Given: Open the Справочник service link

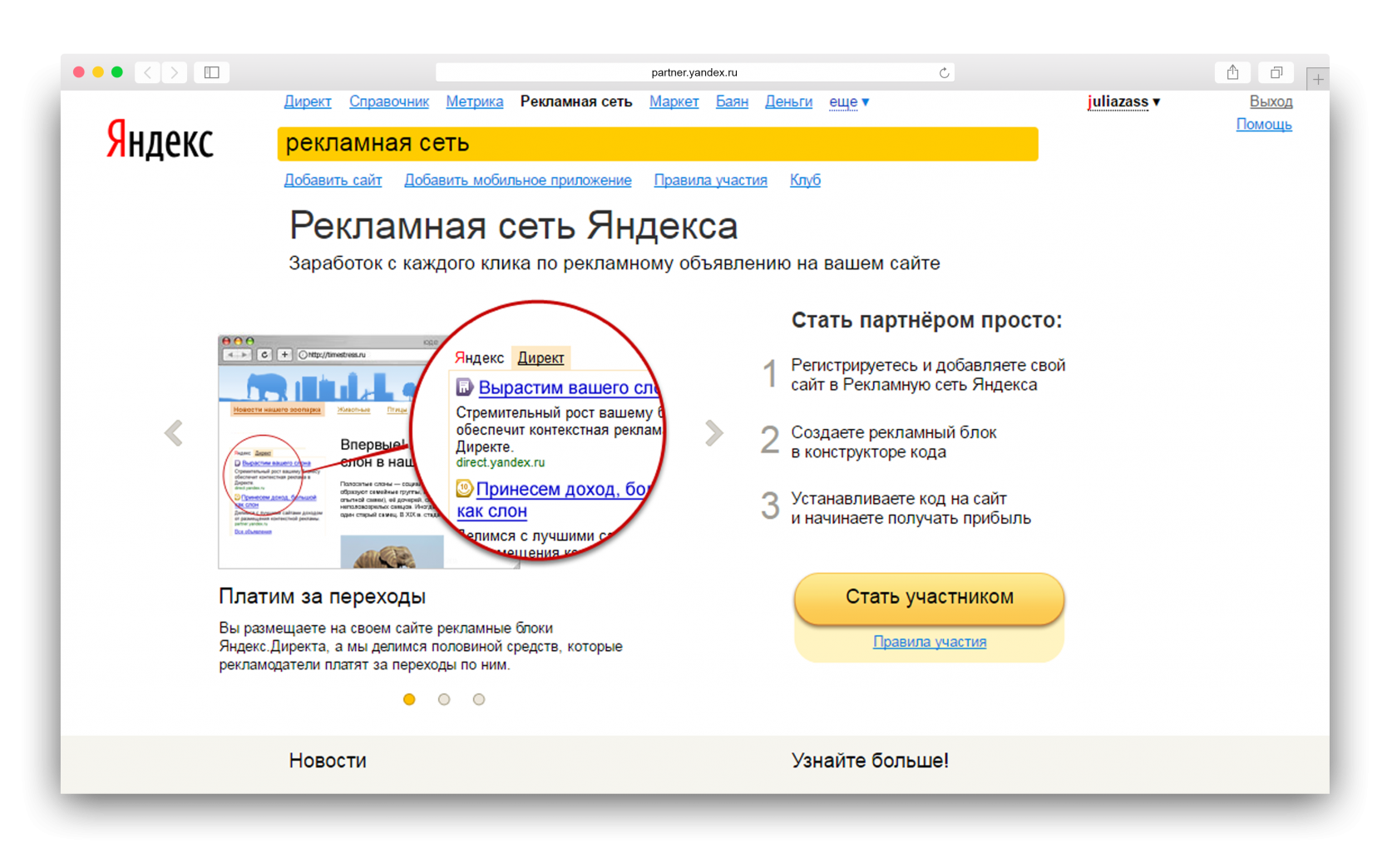Looking at the screenshot, I should click(389, 101).
